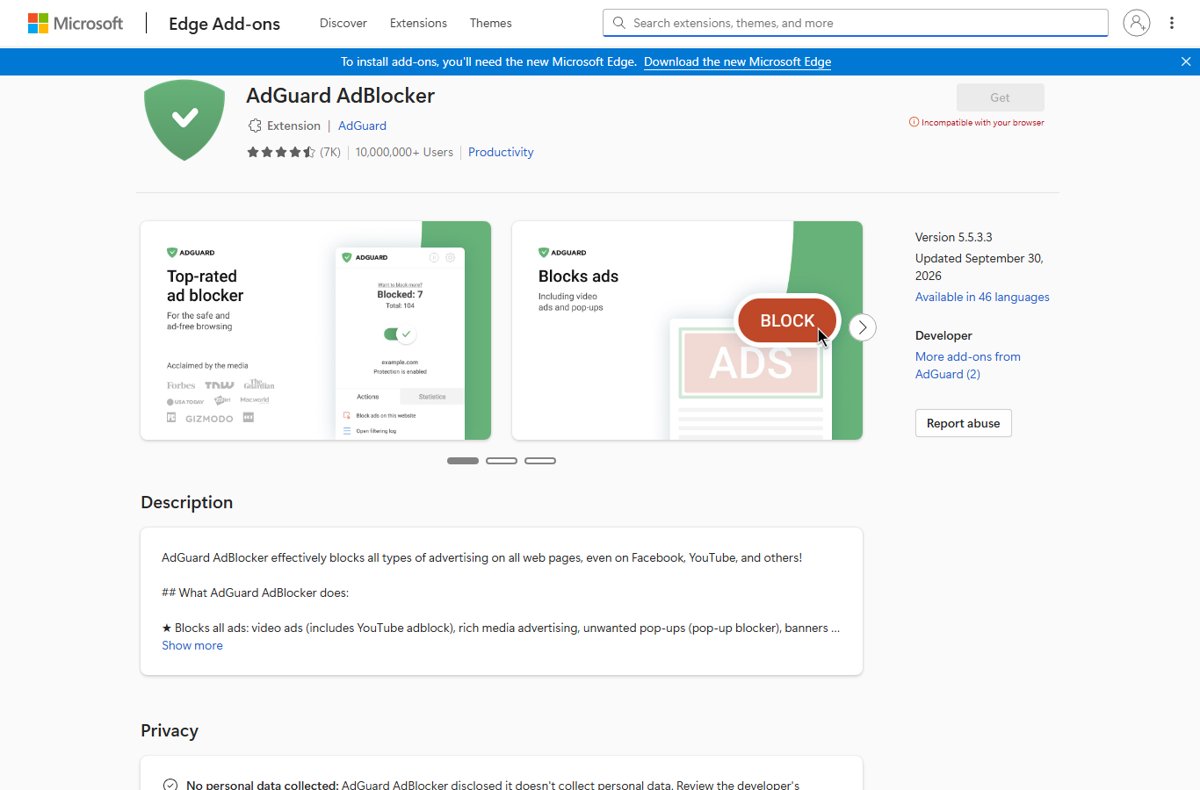The image size is (1200, 790).
Task: Open the Themes tab
Action: (490, 23)
